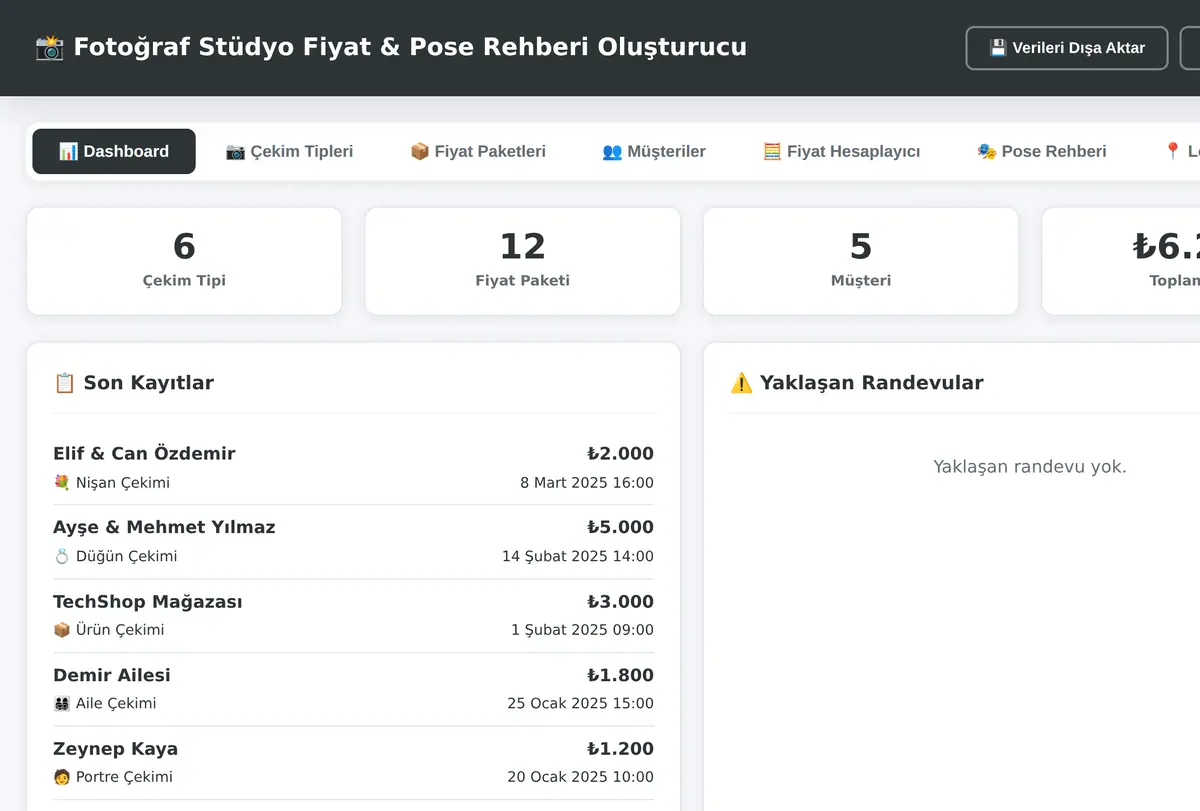Click the Verileri Dışa Aktar button
Viewport: 1200px width, 811px height.
pyautogui.click(x=1067, y=48)
